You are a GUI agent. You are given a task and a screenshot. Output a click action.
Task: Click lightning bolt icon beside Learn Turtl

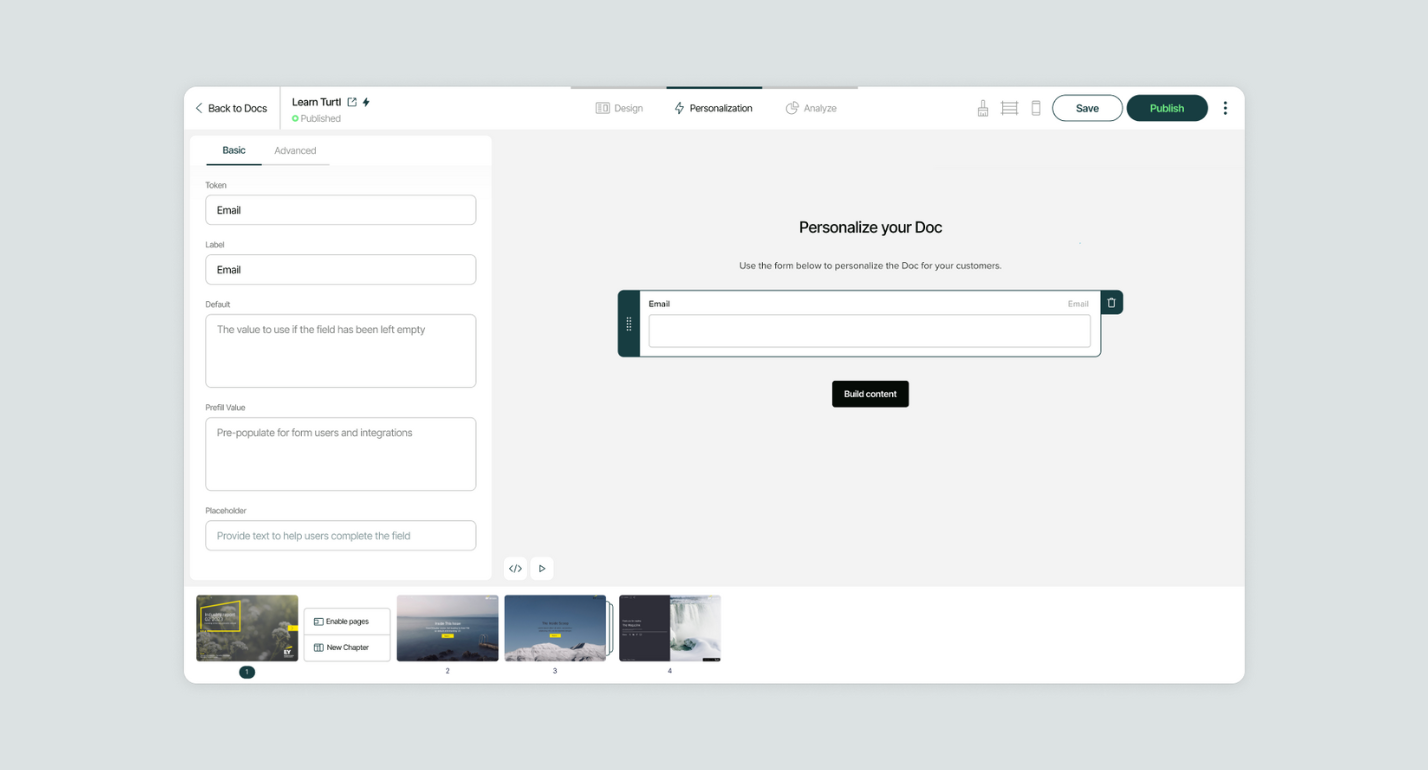tap(366, 102)
